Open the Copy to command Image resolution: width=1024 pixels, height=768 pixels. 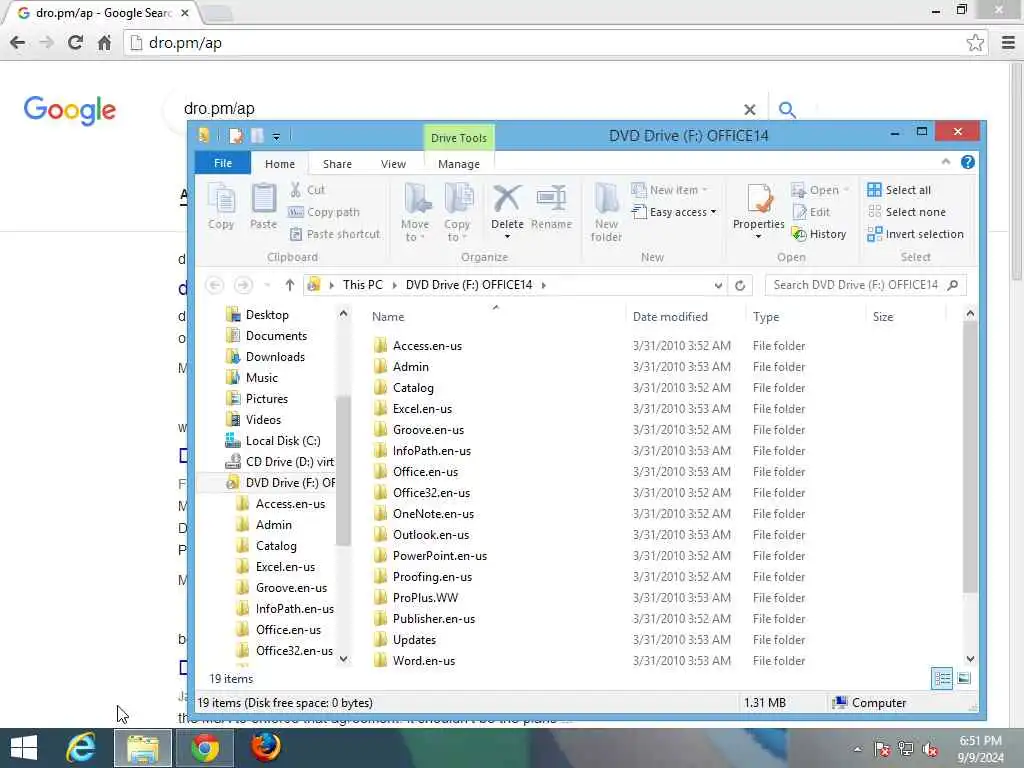(458, 212)
